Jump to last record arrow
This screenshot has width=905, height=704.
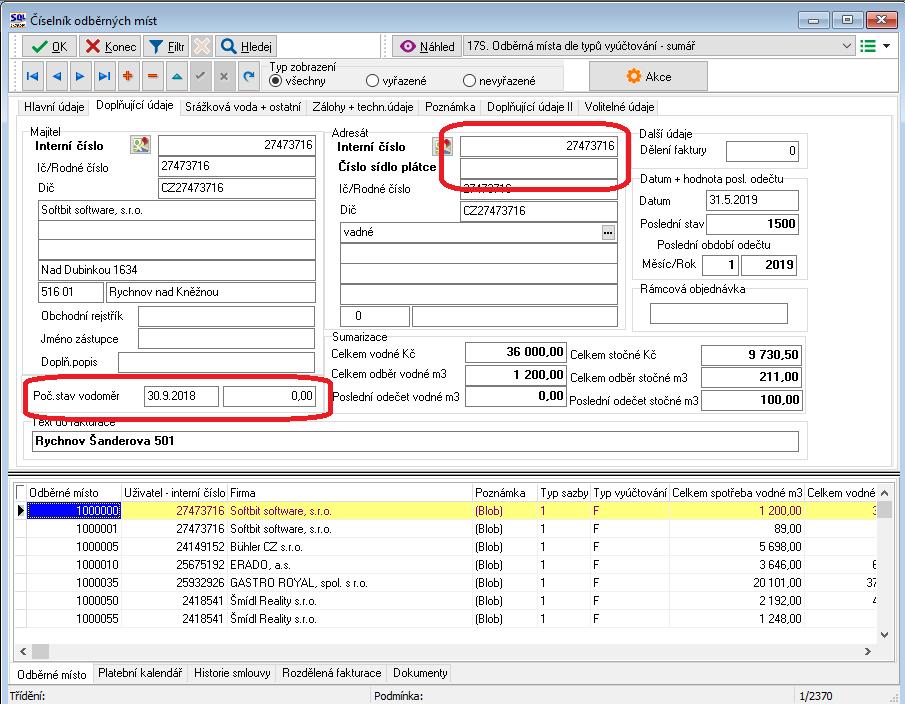(x=104, y=76)
